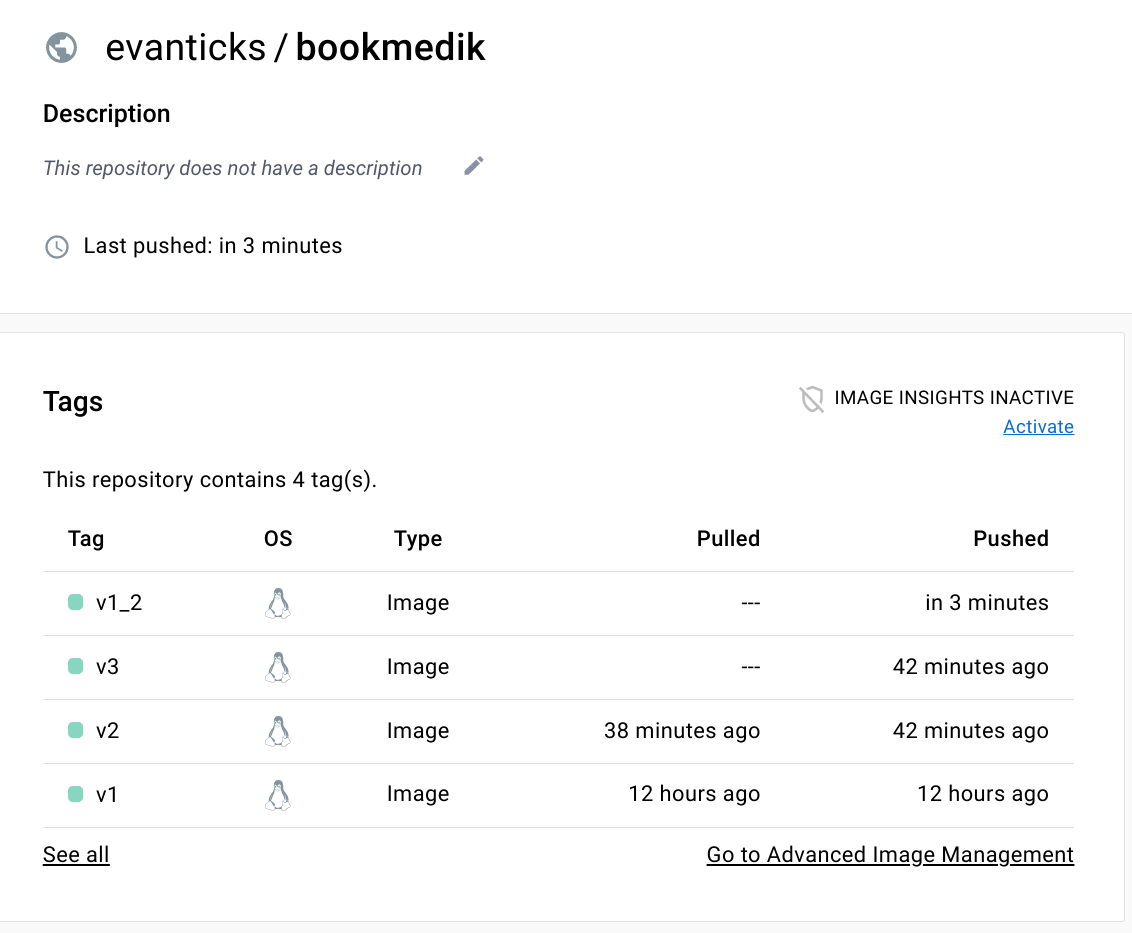Edit the description with the pencil icon
The height and width of the screenshot is (933, 1132).
[x=474, y=166]
